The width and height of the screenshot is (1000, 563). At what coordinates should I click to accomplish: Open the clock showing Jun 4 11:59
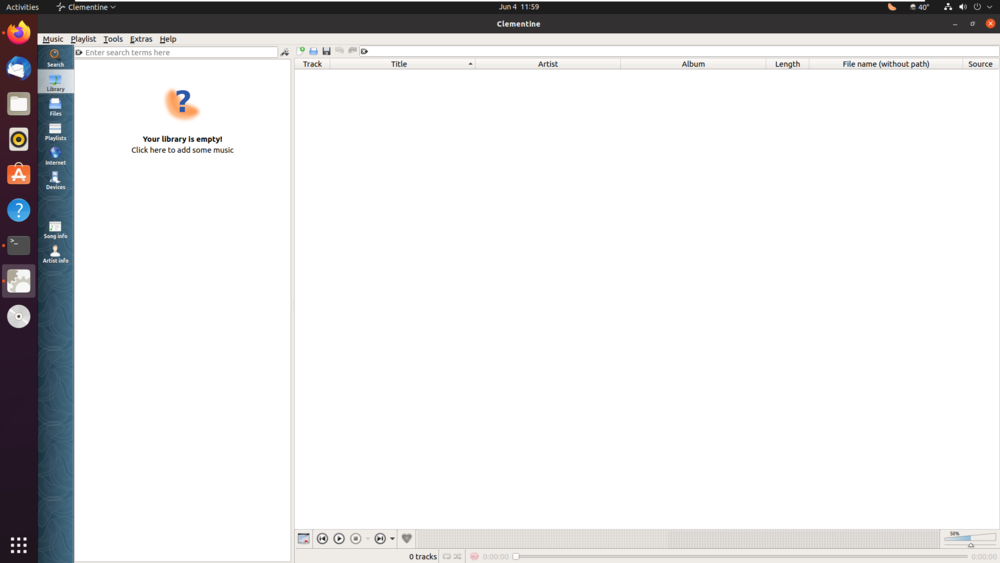click(x=518, y=7)
